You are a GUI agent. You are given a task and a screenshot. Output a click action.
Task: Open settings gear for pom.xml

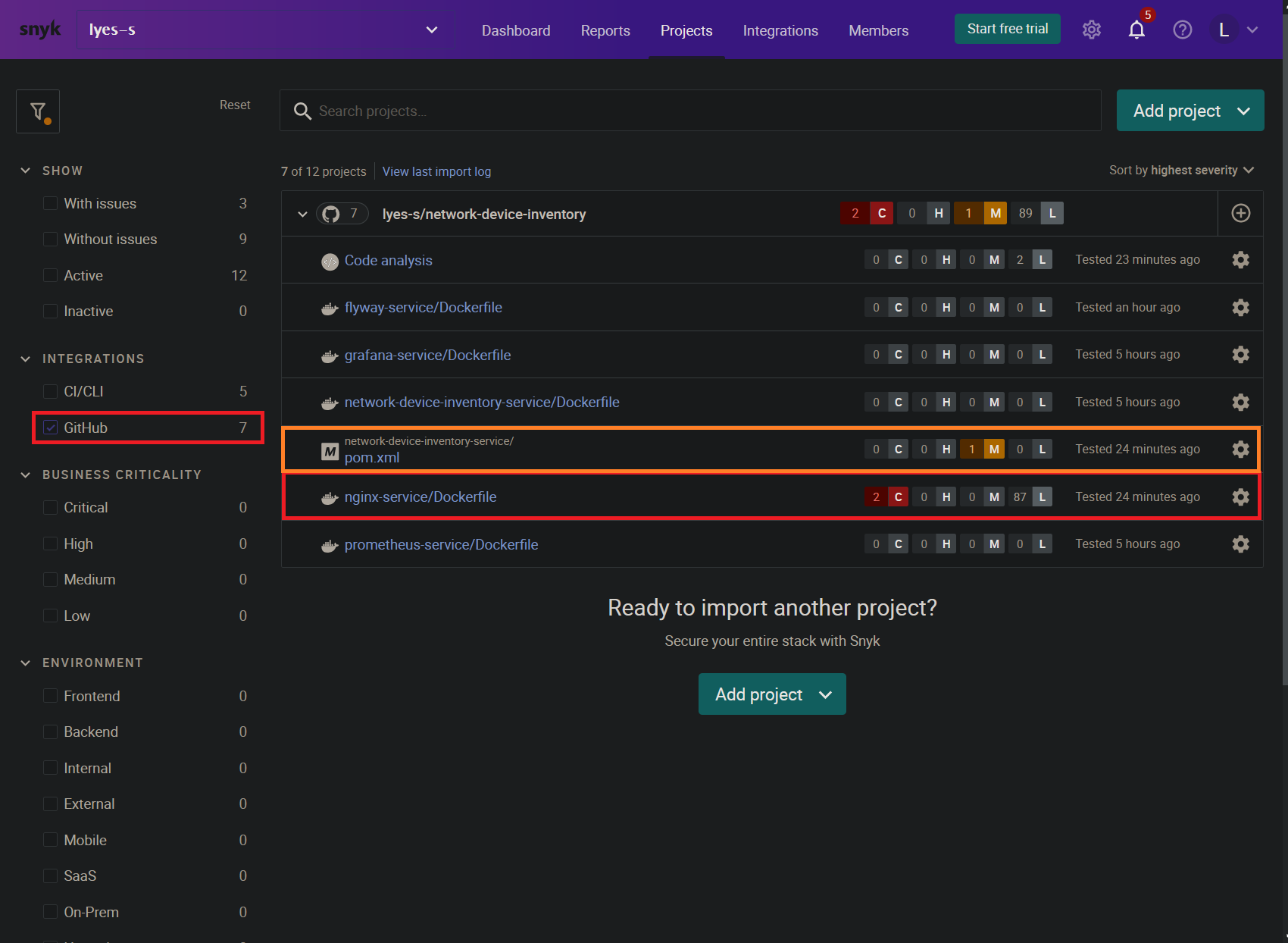point(1240,449)
